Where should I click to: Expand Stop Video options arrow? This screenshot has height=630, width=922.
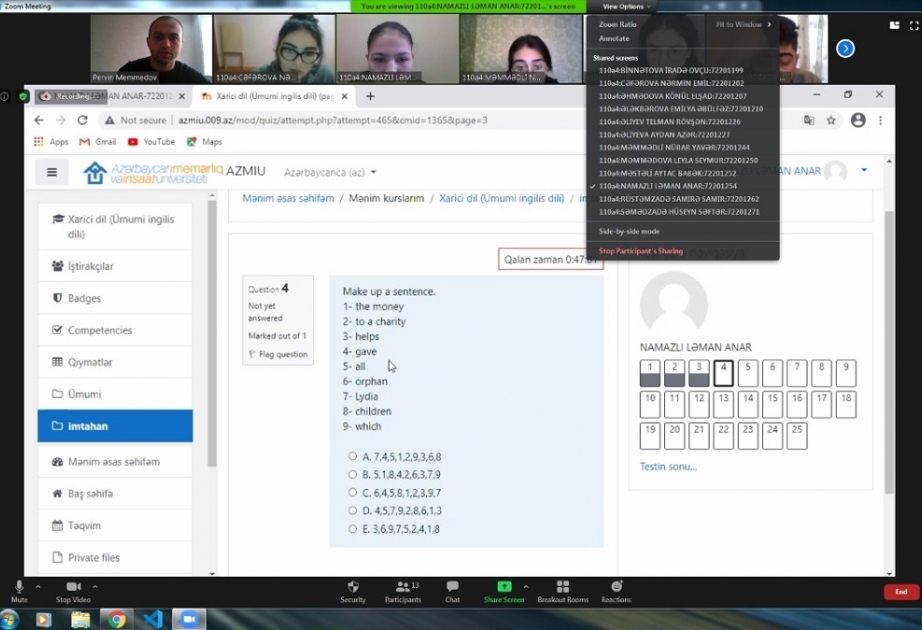point(95,586)
